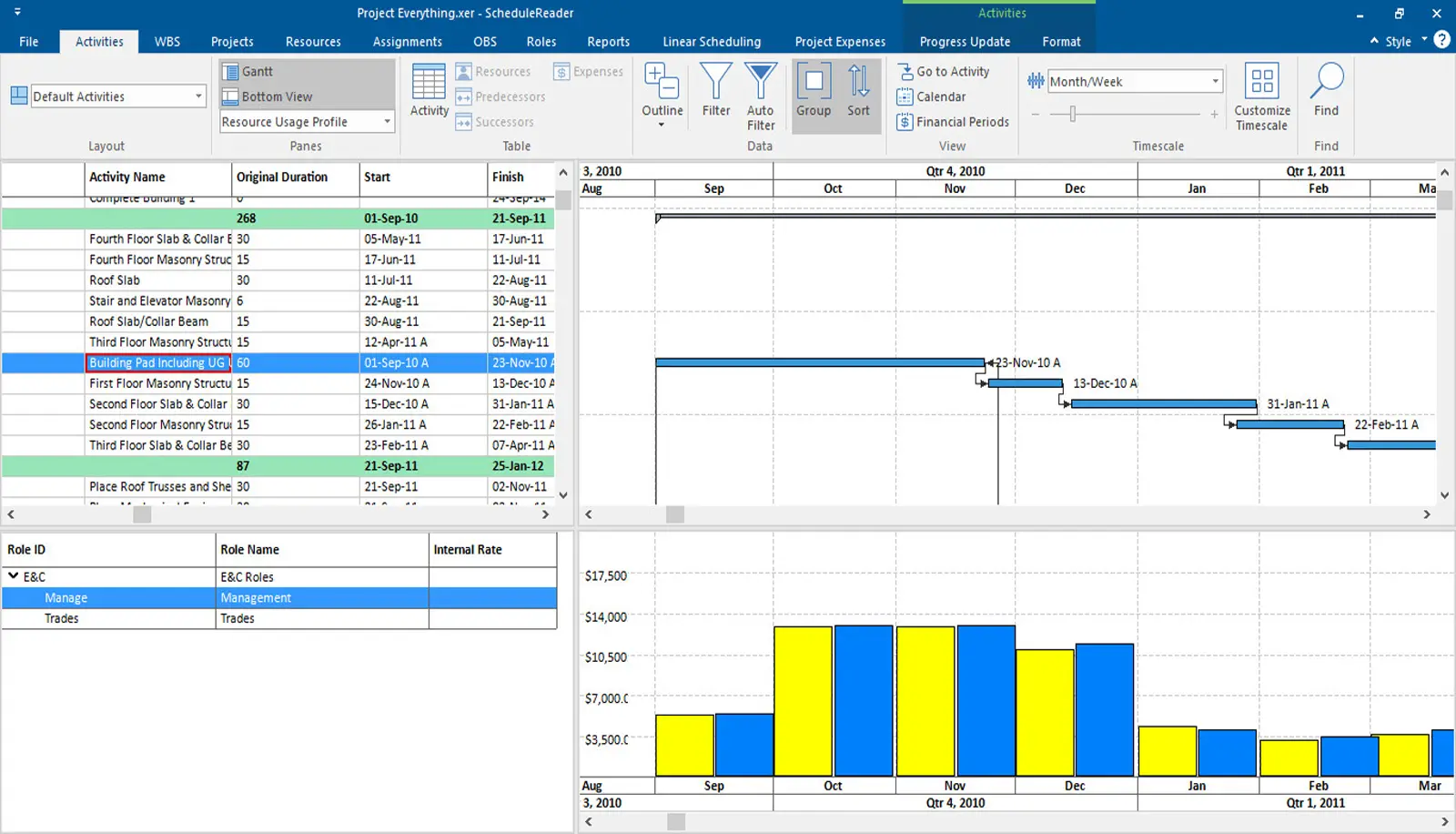Open the Month/Week timescale dropdown

(1215, 81)
